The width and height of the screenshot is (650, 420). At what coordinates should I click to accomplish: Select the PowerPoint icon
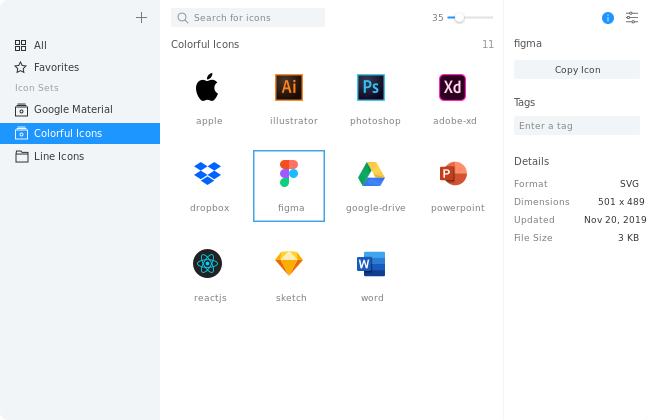453,175
